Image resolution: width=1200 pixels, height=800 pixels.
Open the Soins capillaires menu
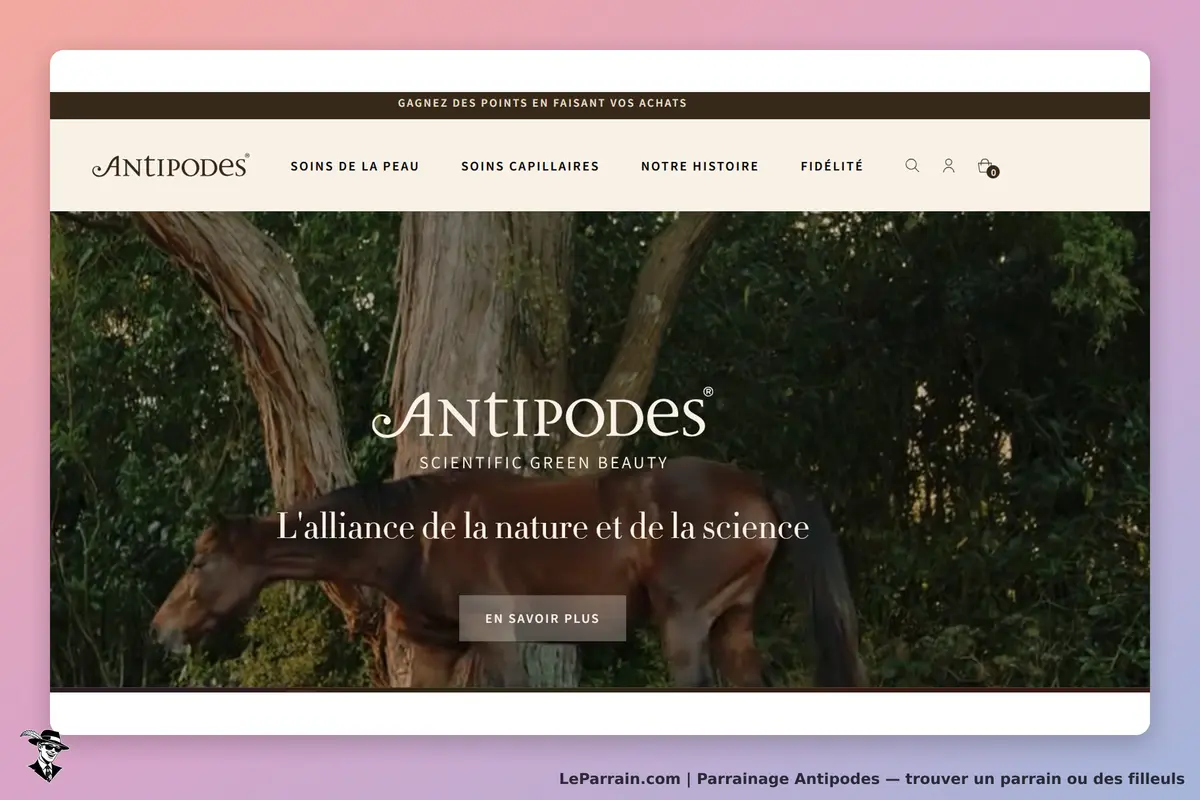(530, 166)
